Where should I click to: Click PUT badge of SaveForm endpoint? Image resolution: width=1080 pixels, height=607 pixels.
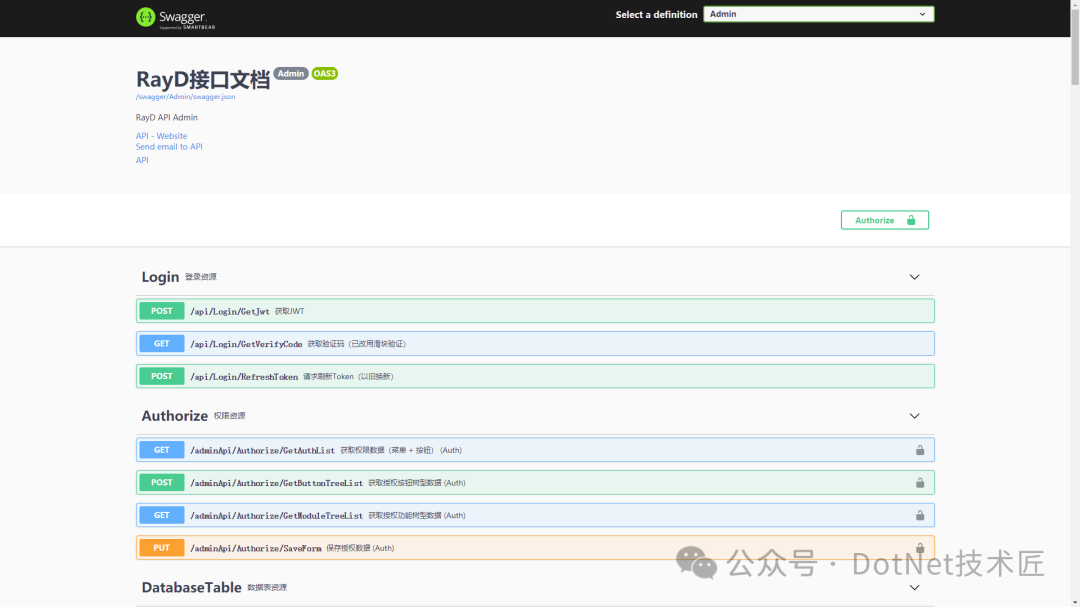coord(162,548)
